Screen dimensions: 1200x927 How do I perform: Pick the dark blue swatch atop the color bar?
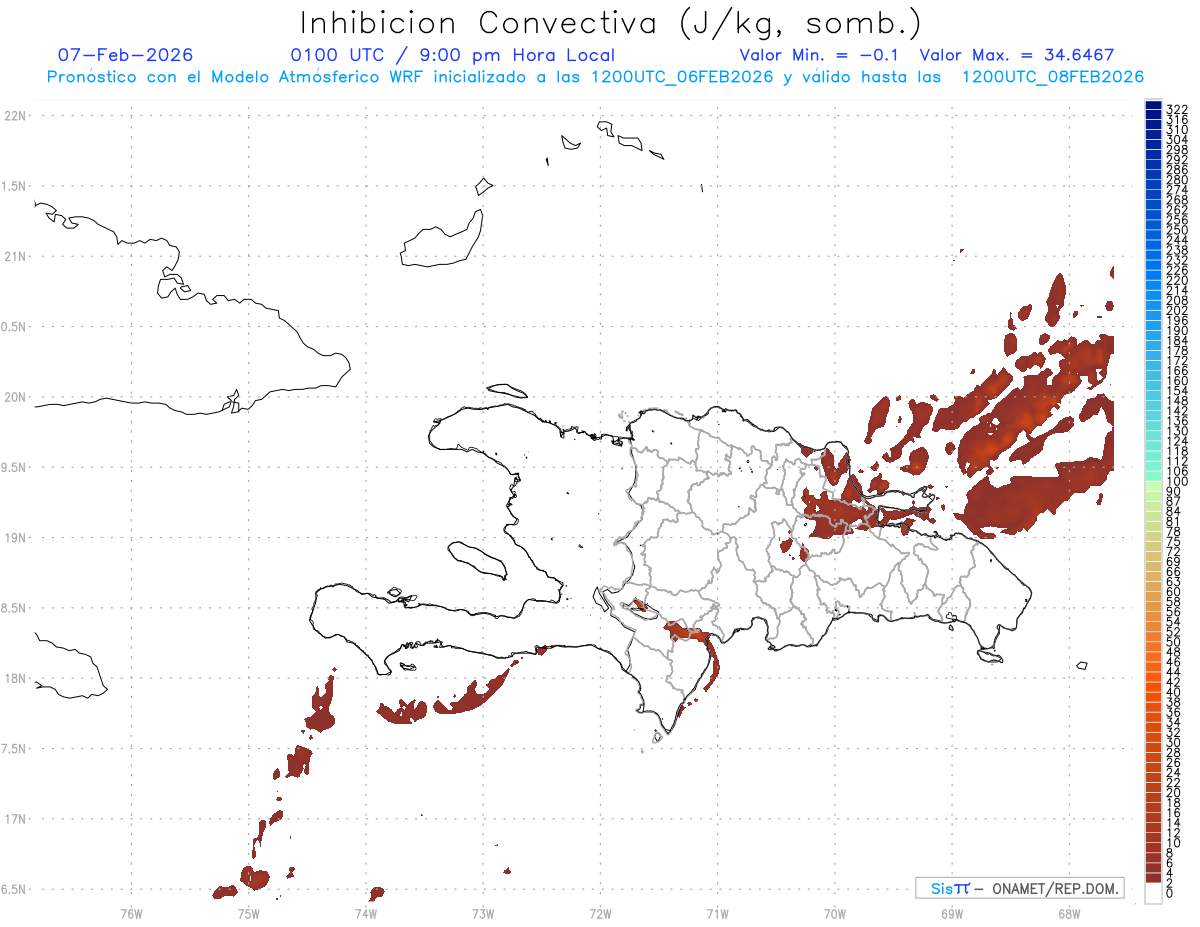click(1153, 106)
